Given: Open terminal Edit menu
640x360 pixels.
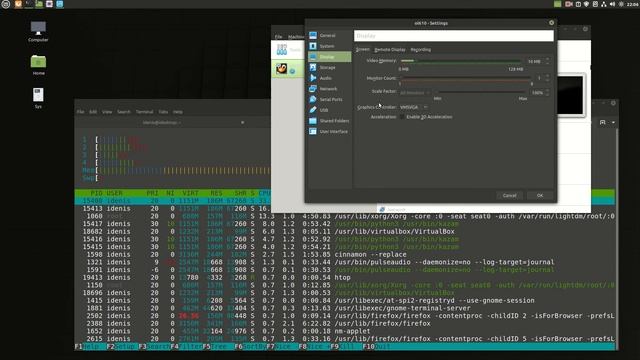Looking at the screenshot, I should pos(93,111).
